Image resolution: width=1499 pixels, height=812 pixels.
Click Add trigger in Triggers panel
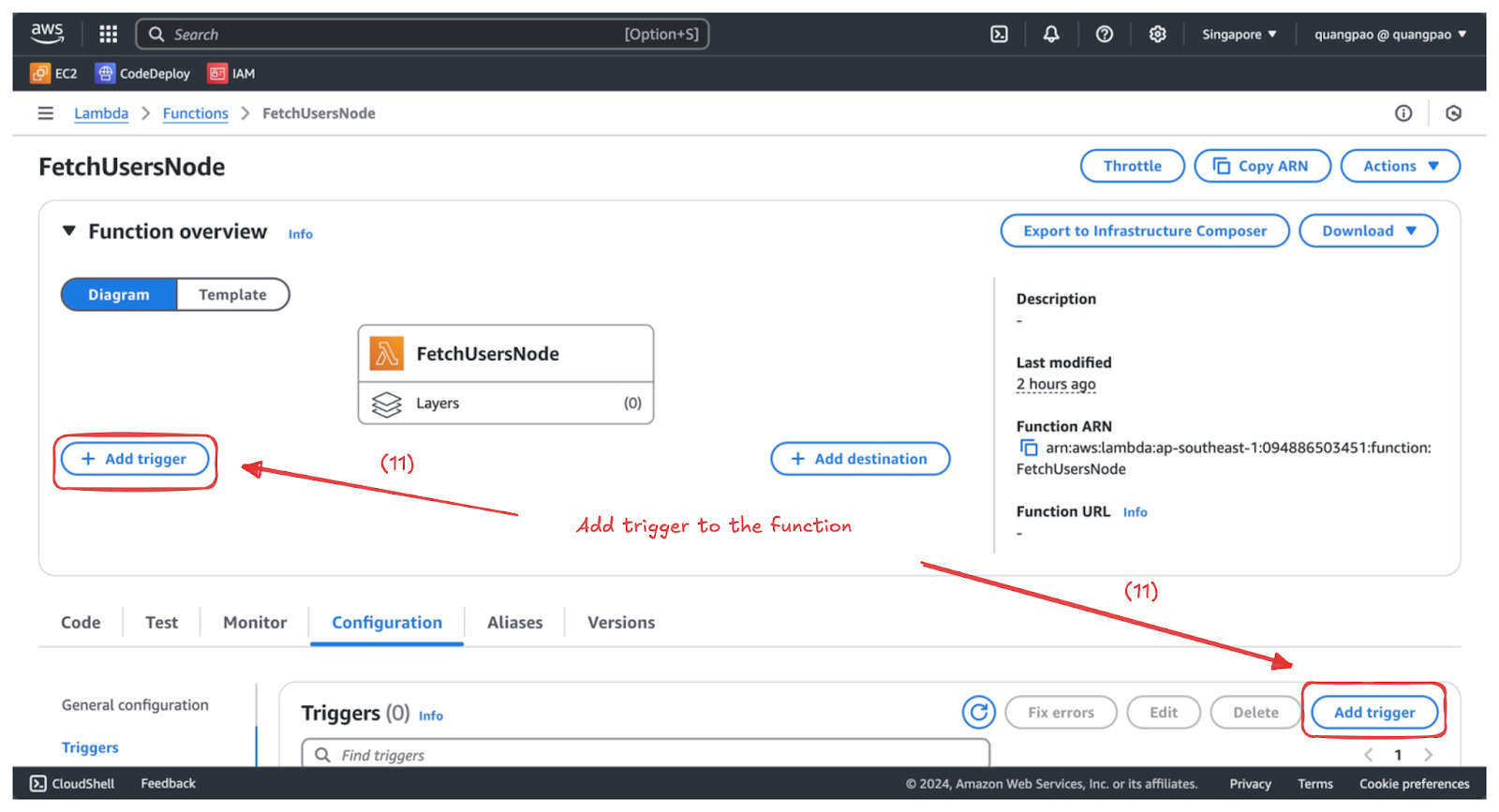(x=1374, y=713)
